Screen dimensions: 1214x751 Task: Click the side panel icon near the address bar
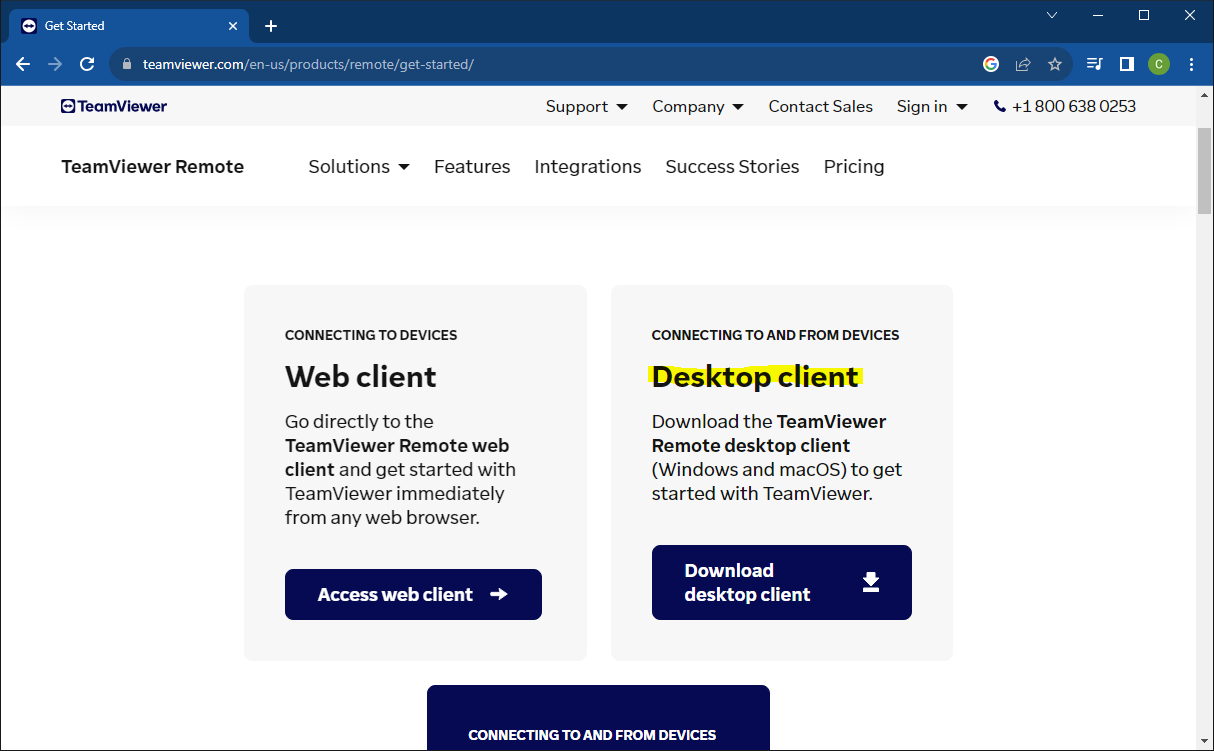click(x=1126, y=63)
